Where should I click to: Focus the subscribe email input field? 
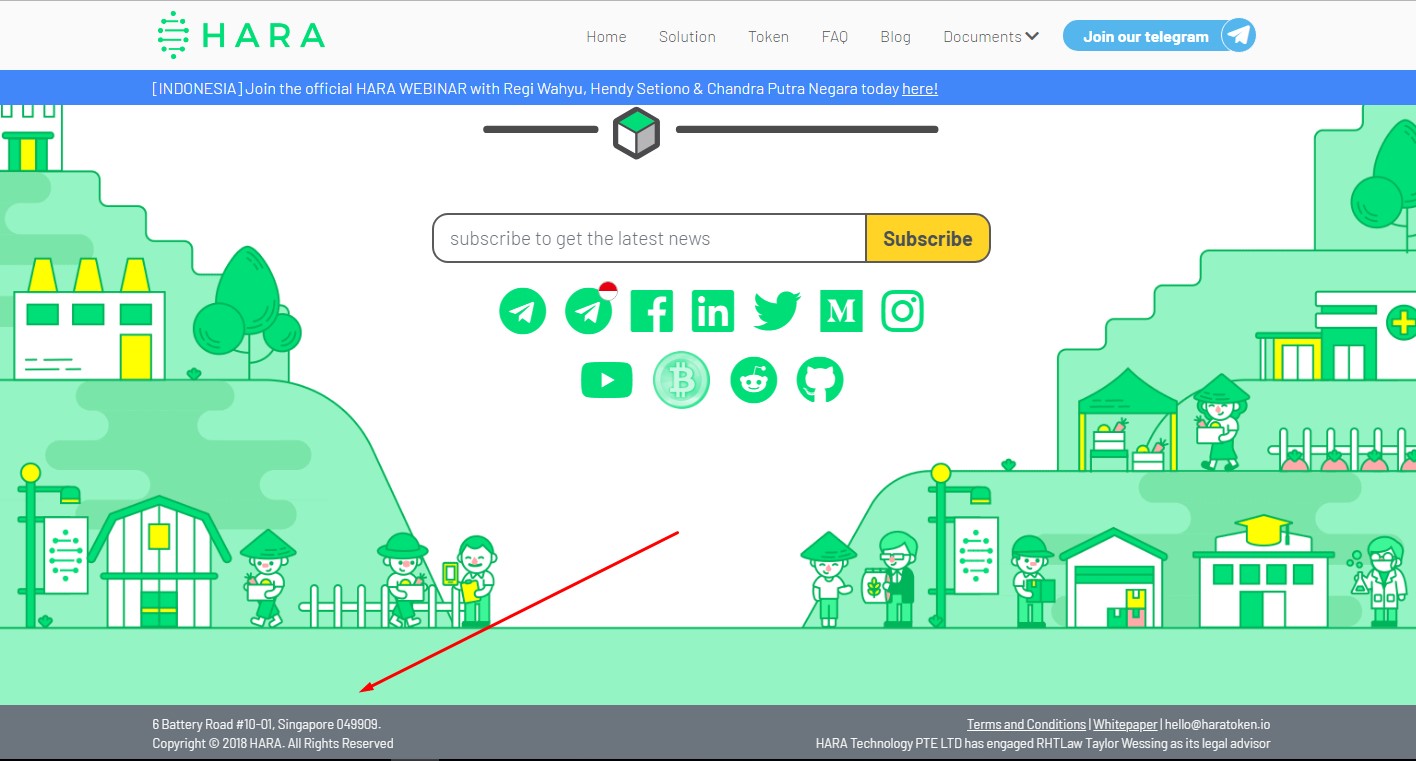click(x=649, y=238)
